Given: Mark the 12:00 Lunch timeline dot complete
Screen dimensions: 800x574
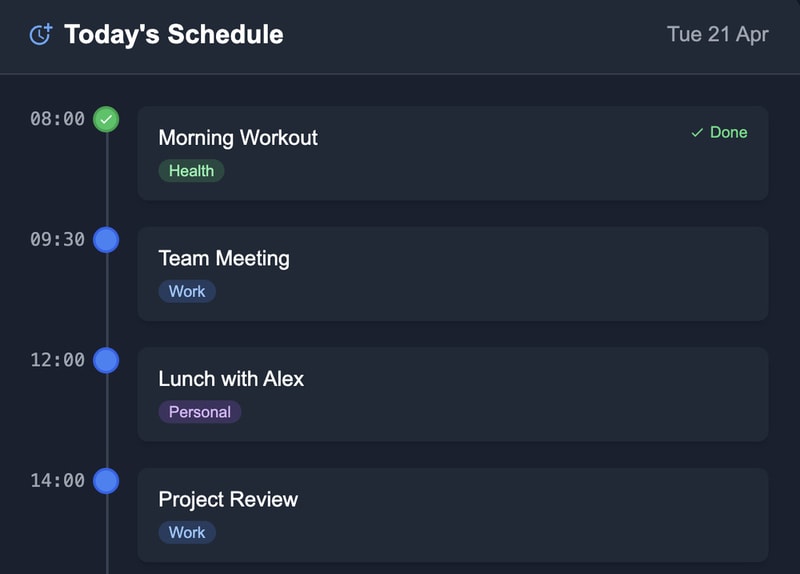Looking at the screenshot, I should tap(106, 360).
